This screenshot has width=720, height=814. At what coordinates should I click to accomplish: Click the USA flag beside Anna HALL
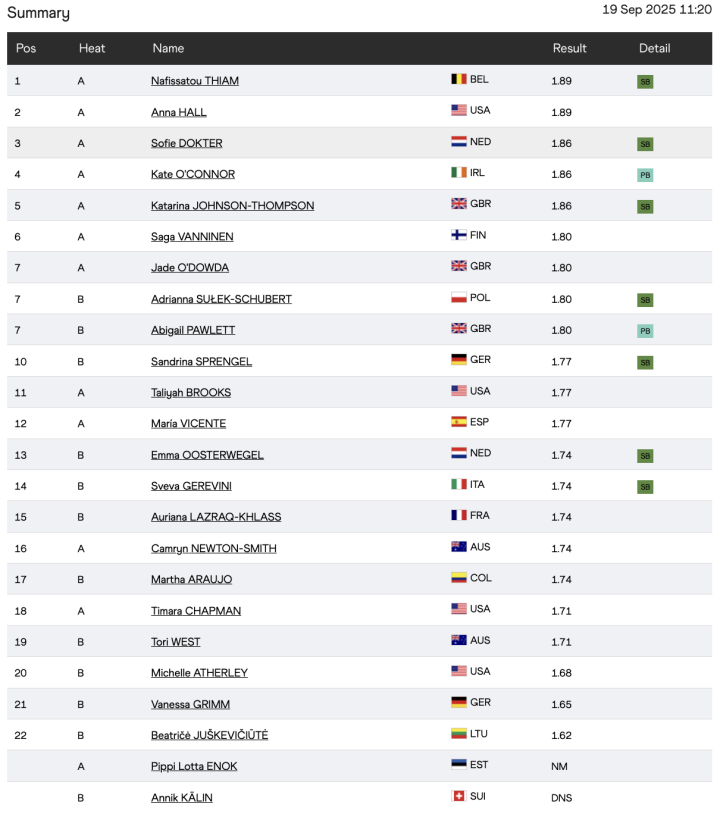pyautogui.click(x=459, y=111)
